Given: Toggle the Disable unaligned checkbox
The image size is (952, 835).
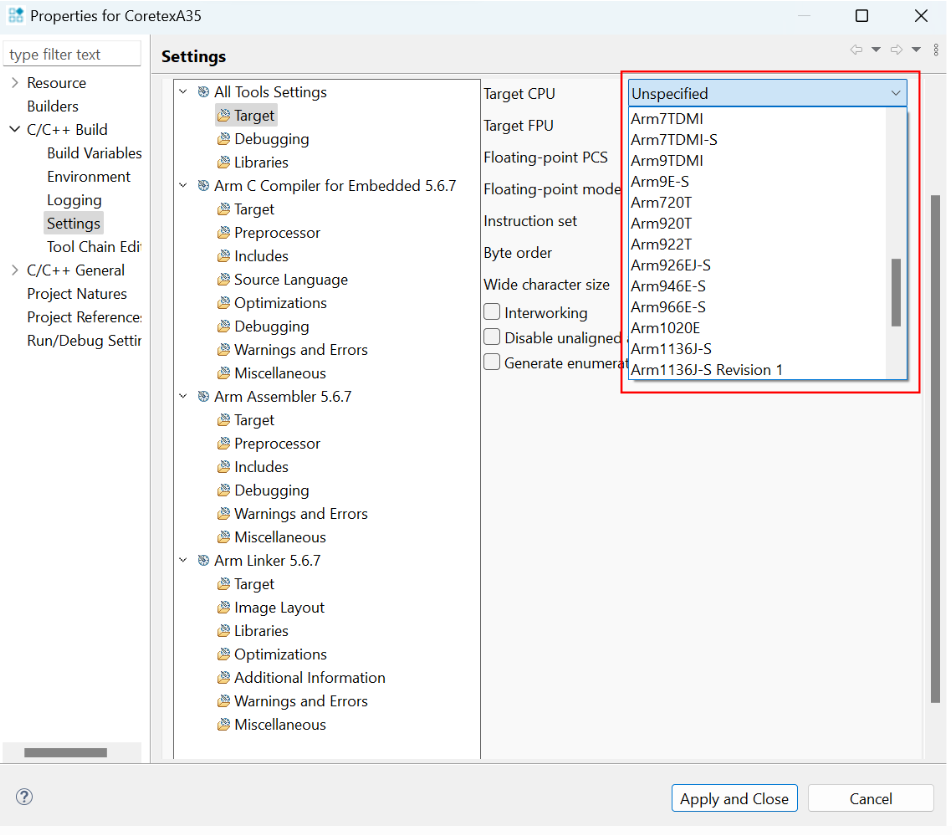Looking at the screenshot, I should click(492, 338).
